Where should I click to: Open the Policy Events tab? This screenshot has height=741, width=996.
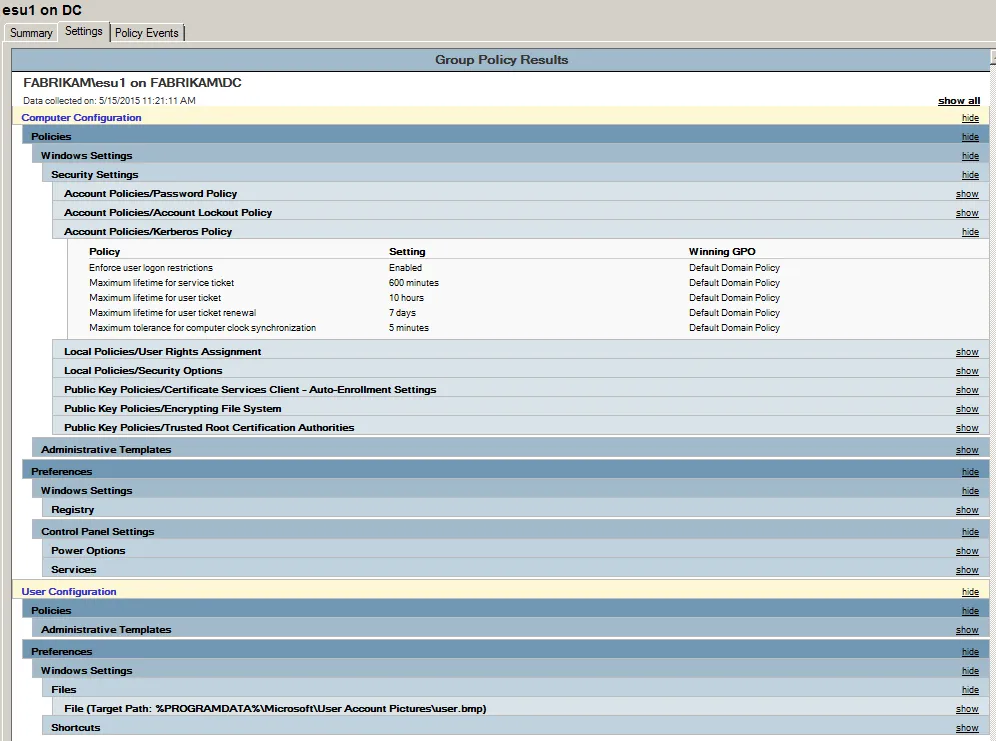[147, 33]
